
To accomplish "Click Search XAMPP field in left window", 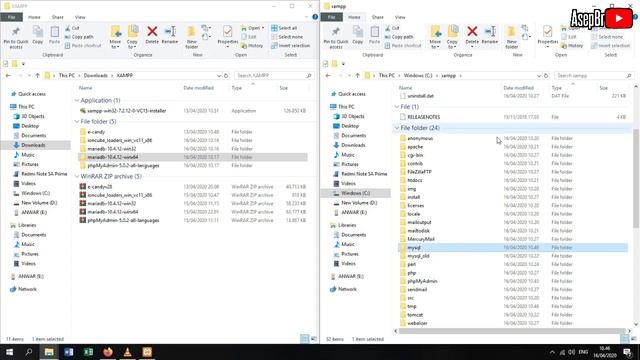I will 274,76.
